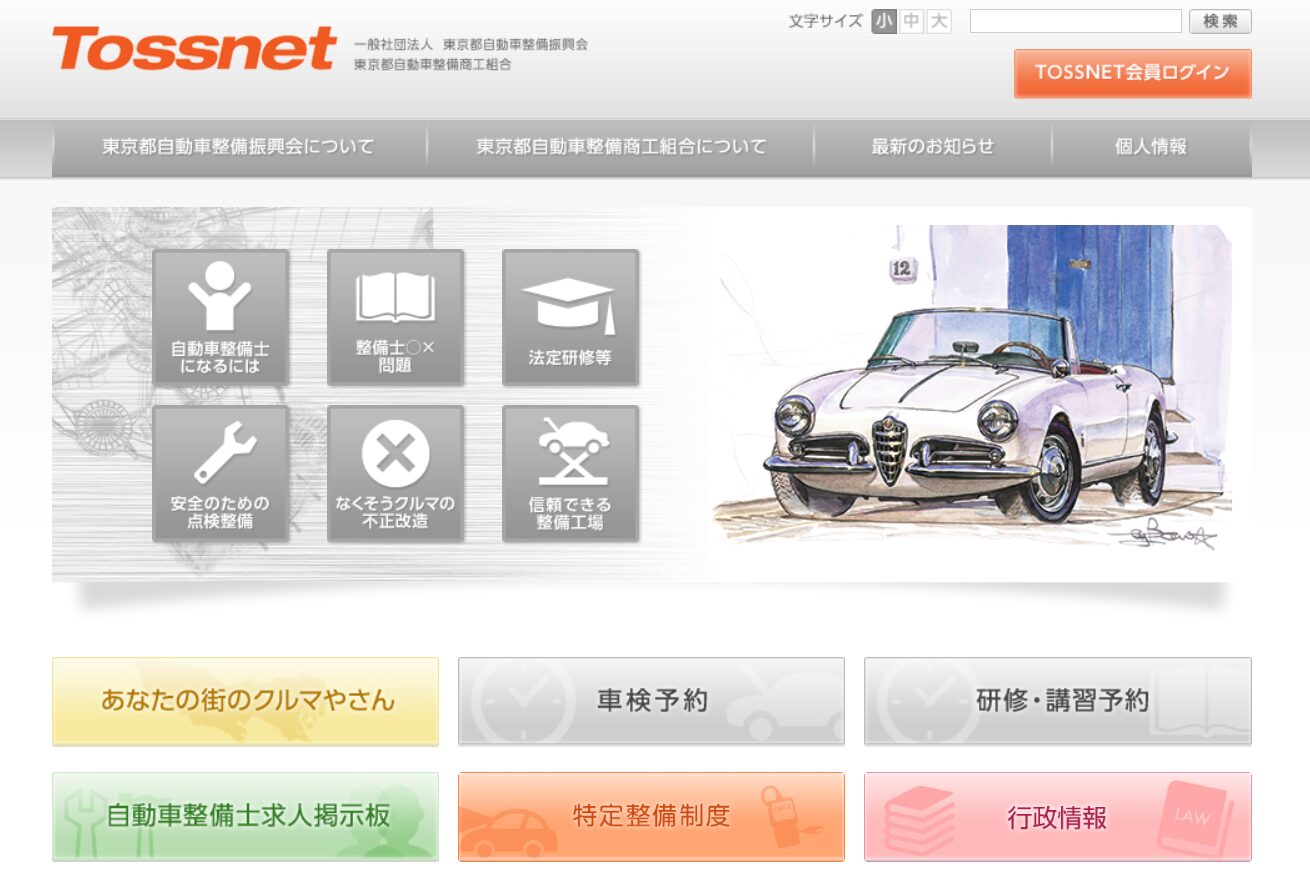1310x888 pixels.
Task: Change text size to 大
Action: [x=938, y=21]
